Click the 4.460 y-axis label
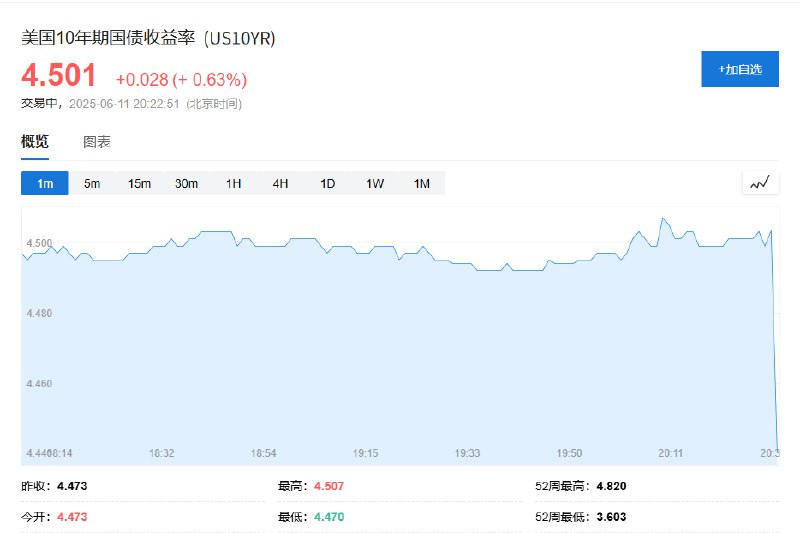The height and width of the screenshot is (533, 800). 39,384
